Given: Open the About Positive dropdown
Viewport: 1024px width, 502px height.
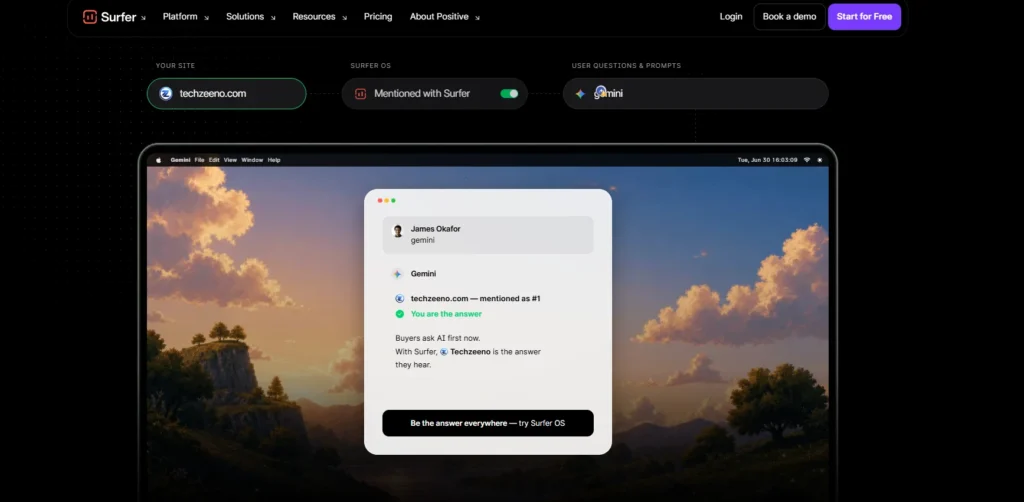Looking at the screenshot, I should pos(445,17).
